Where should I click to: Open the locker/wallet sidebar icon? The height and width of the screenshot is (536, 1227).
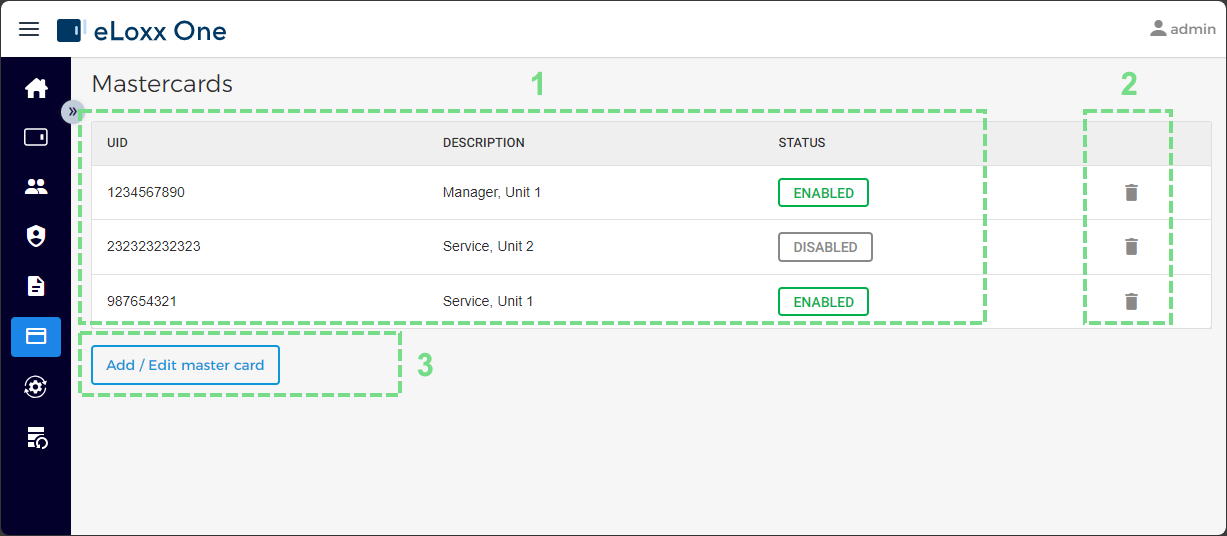click(36, 137)
